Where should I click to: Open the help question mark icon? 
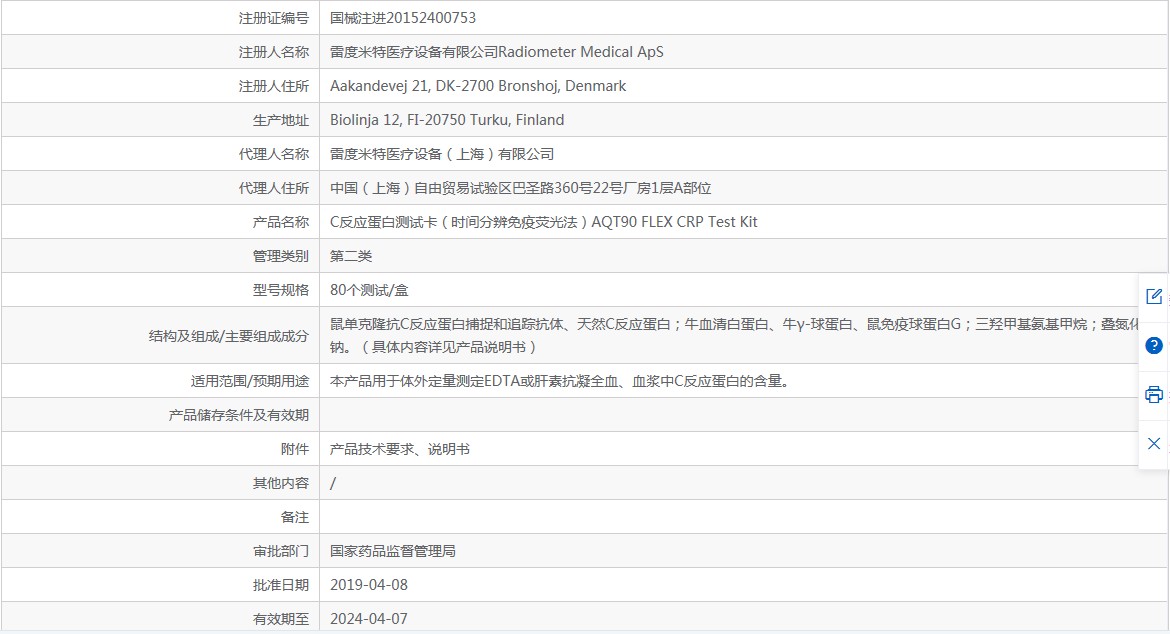coord(1154,345)
